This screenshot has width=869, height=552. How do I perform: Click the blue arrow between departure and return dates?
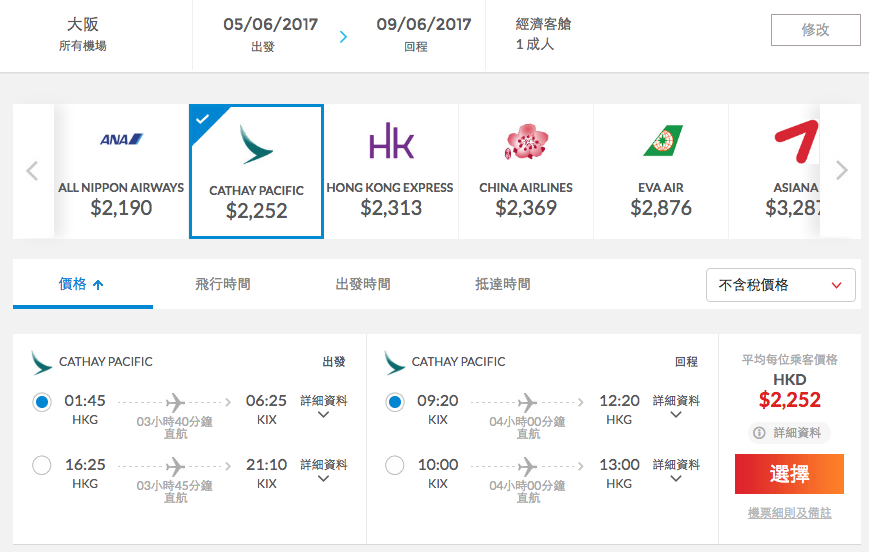(x=344, y=37)
